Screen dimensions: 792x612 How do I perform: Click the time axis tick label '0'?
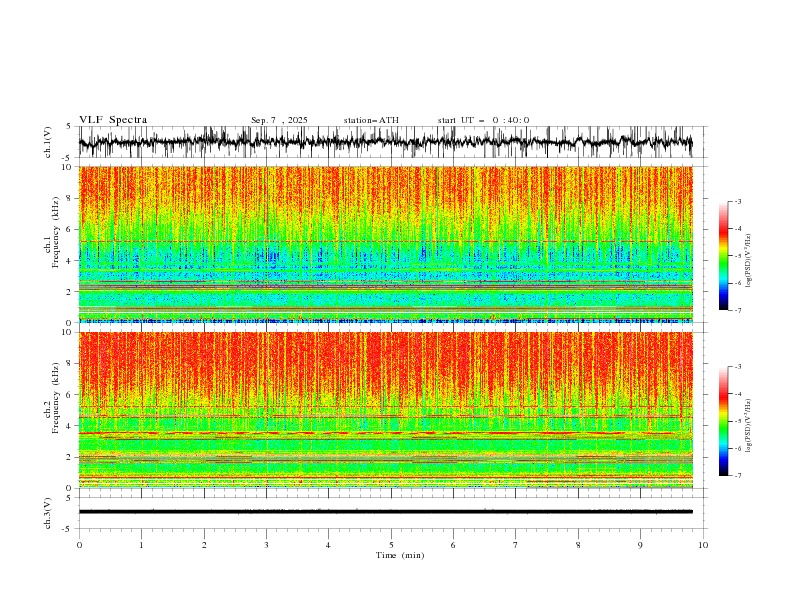pyautogui.click(x=79, y=545)
